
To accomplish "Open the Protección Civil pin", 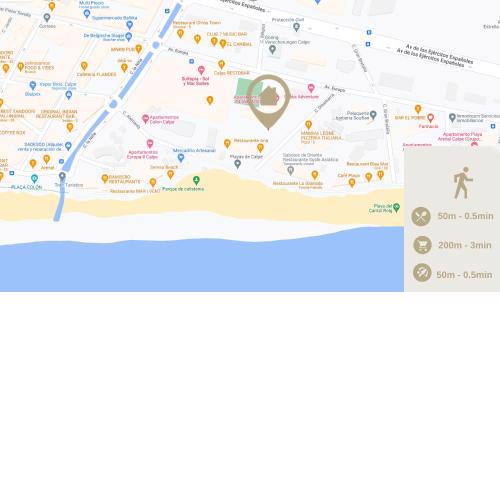I will 296,27.
